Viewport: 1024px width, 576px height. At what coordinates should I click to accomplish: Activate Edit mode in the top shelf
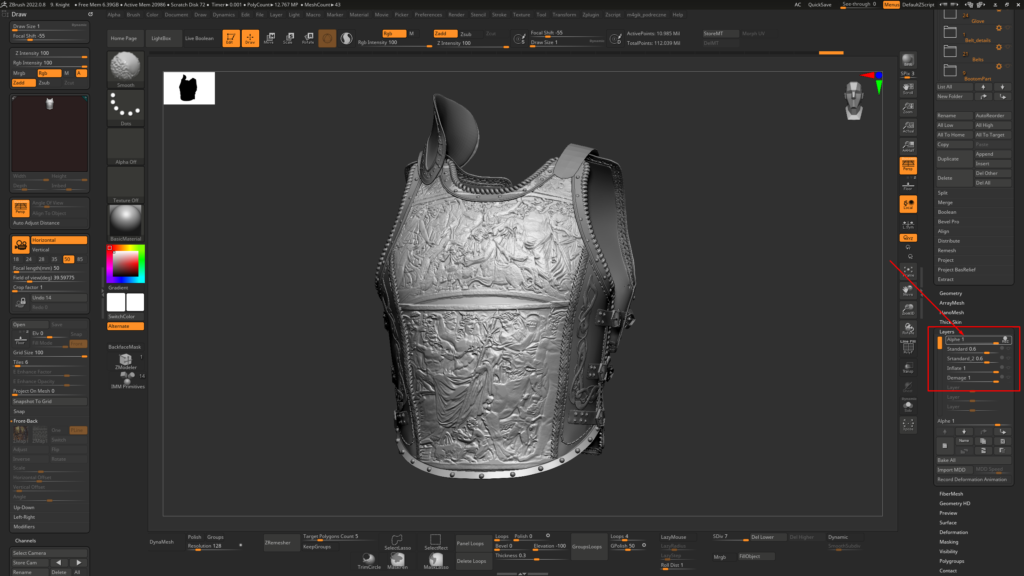(230, 39)
